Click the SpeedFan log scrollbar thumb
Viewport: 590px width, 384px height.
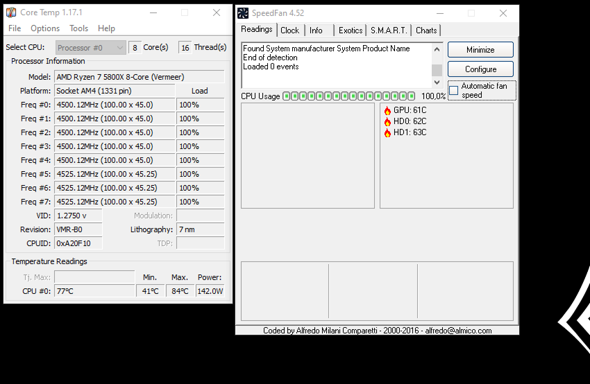pos(437,70)
